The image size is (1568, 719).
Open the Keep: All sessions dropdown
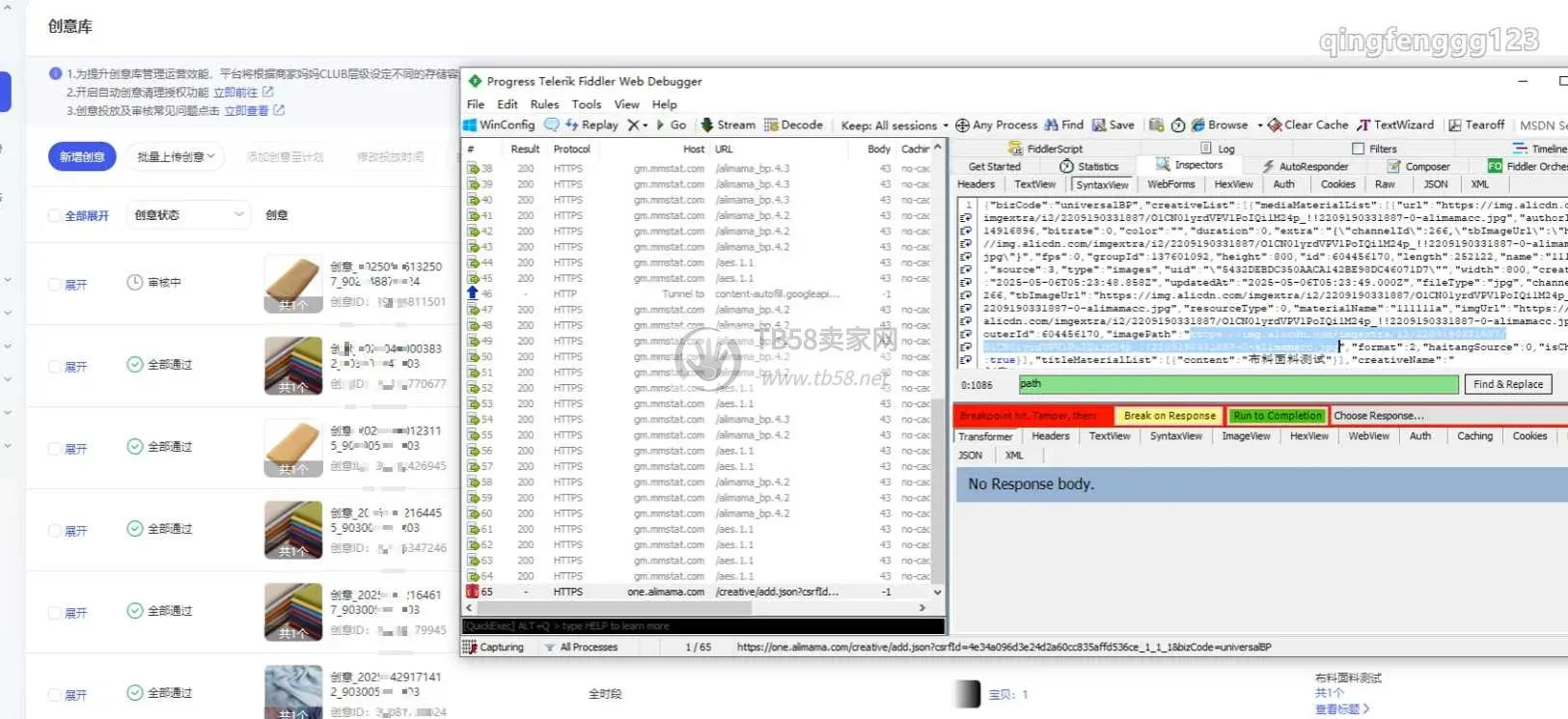coord(894,125)
